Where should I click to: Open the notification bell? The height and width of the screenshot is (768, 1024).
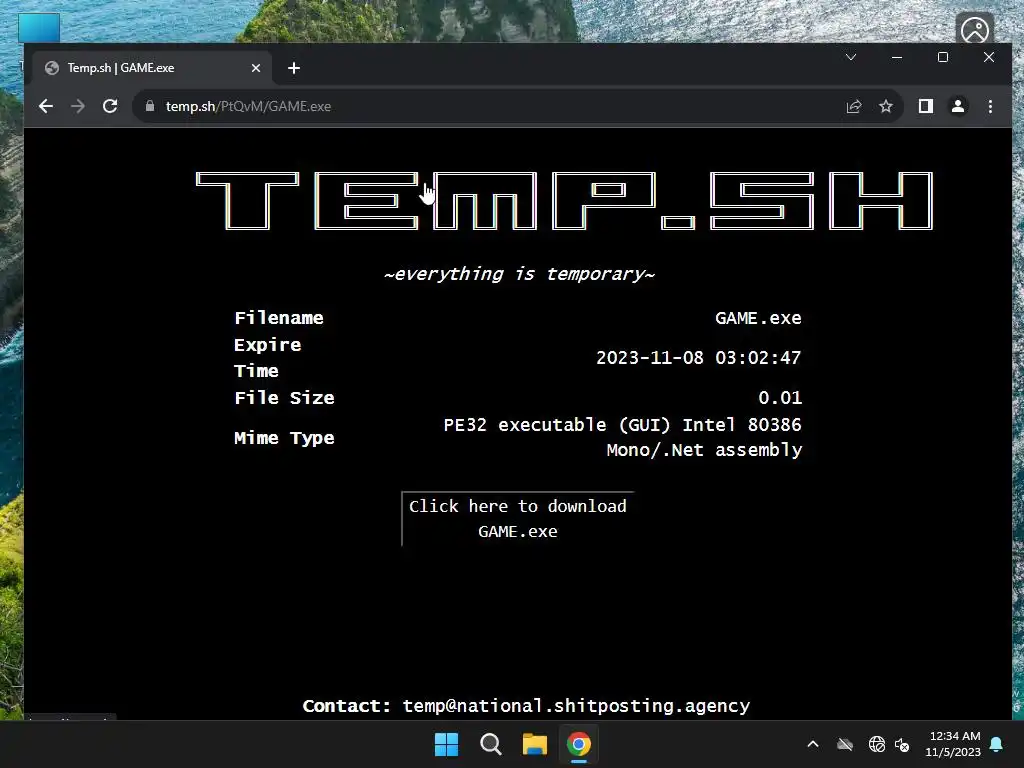[997, 744]
